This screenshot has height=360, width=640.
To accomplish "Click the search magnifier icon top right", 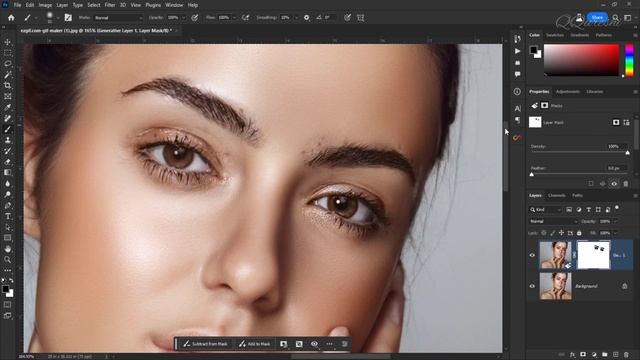I will coord(616,18).
